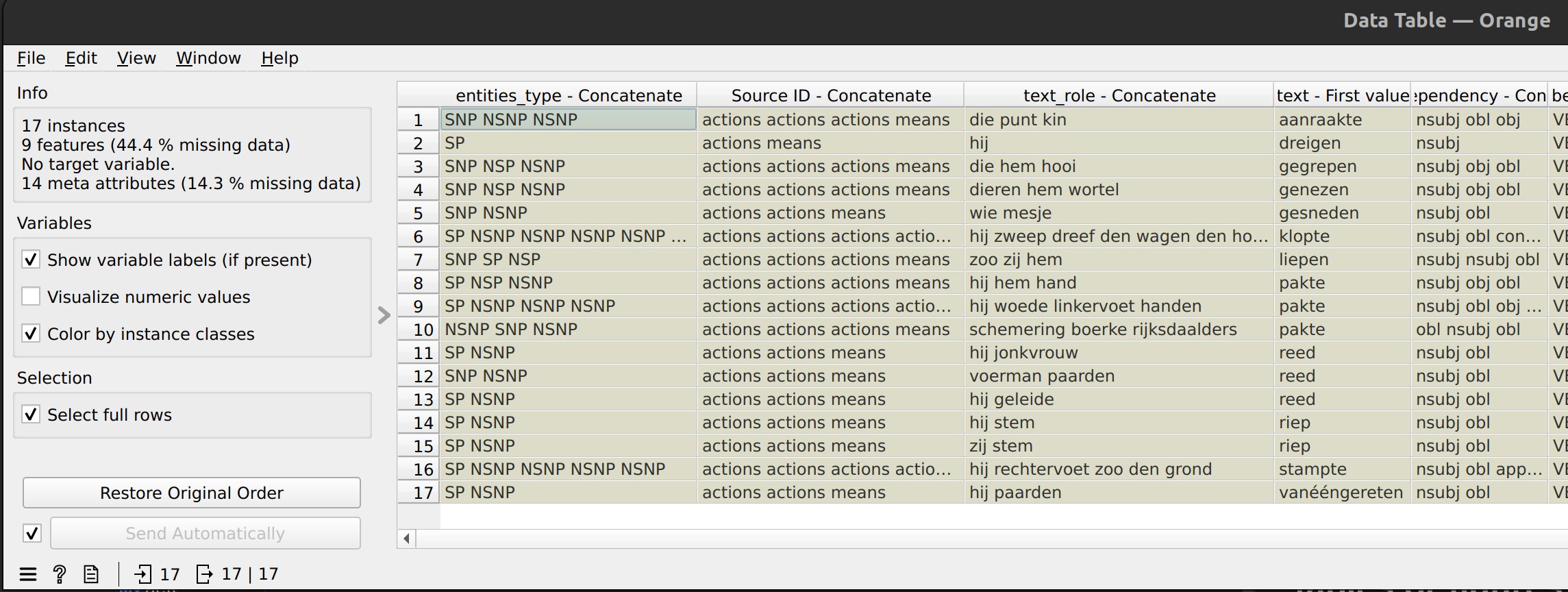
Task: Click the Restore Original Order button
Action: tap(192, 493)
